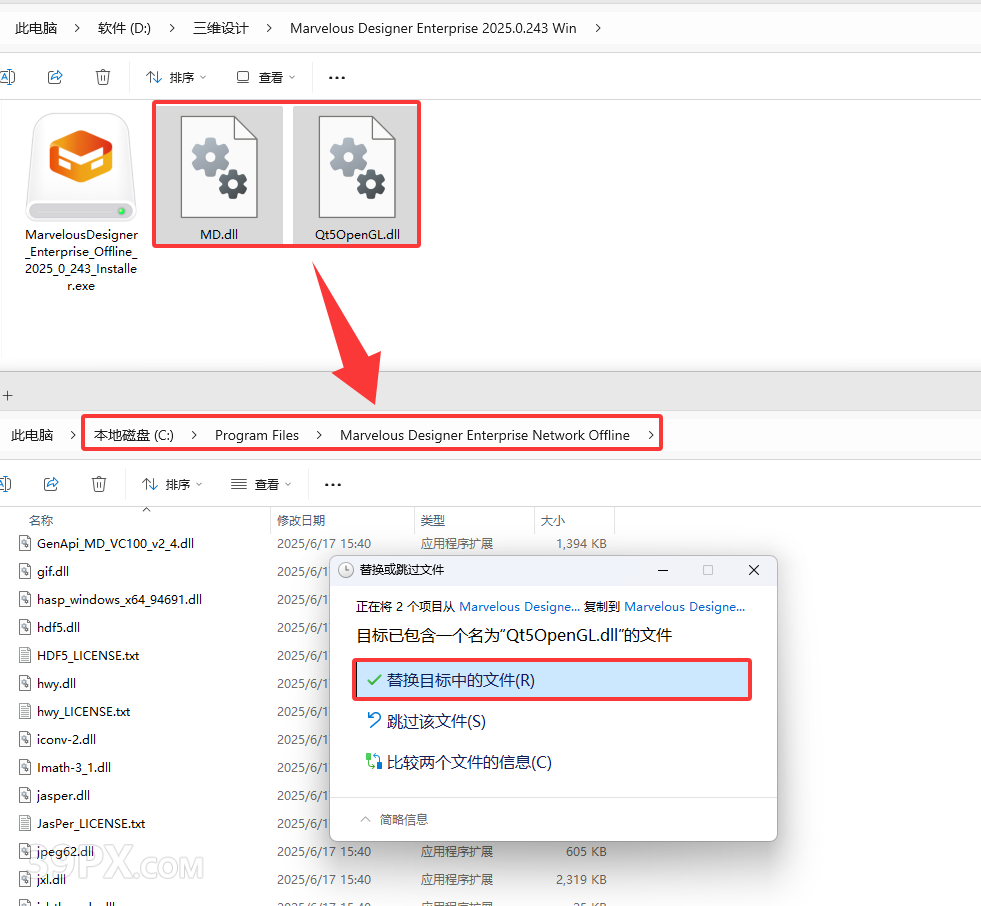Click the delete trash icon in lower toolbar
The image size is (981, 906).
[99, 484]
